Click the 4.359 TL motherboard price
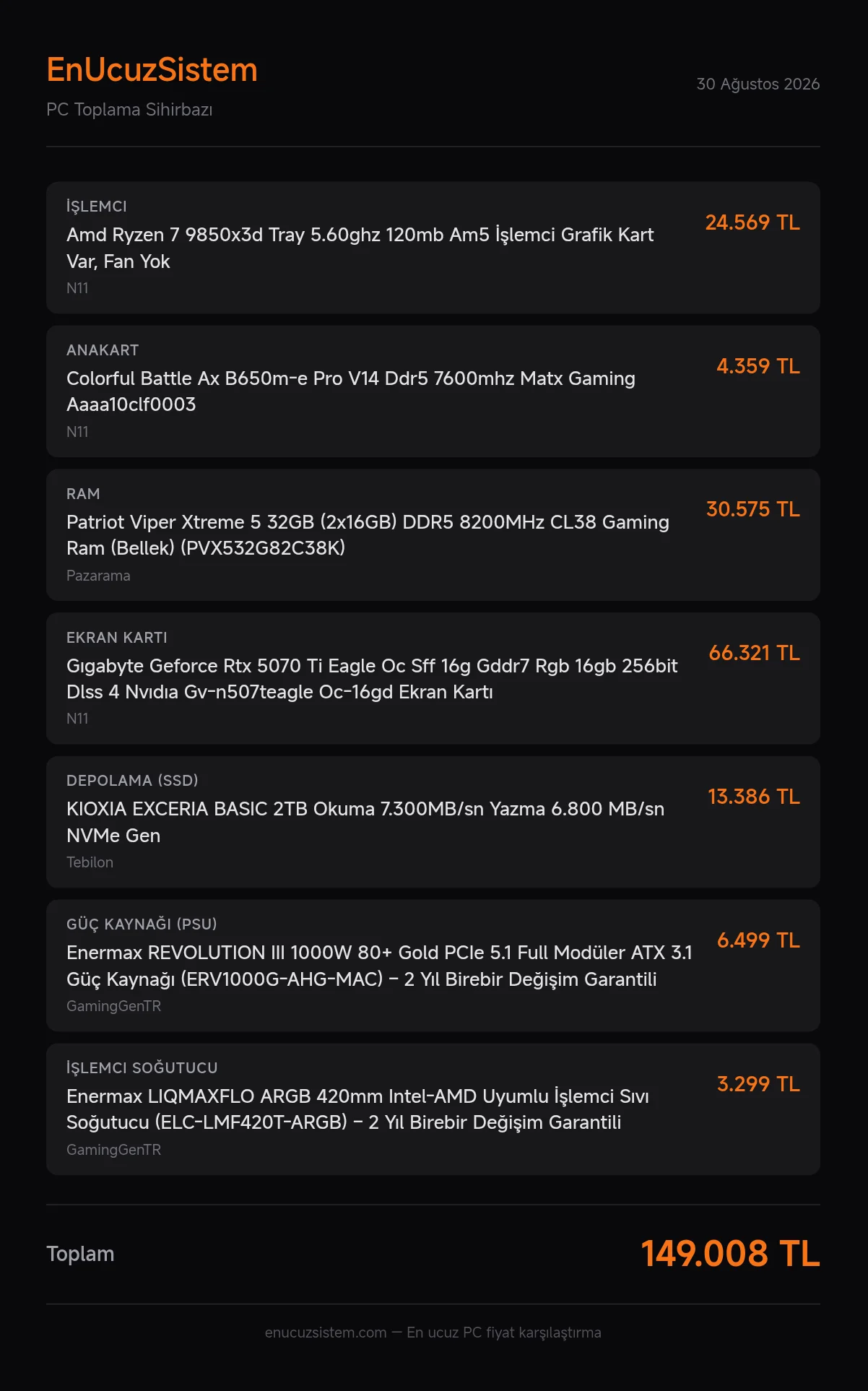Image resolution: width=868 pixels, height=1391 pixels. point(758,366)
